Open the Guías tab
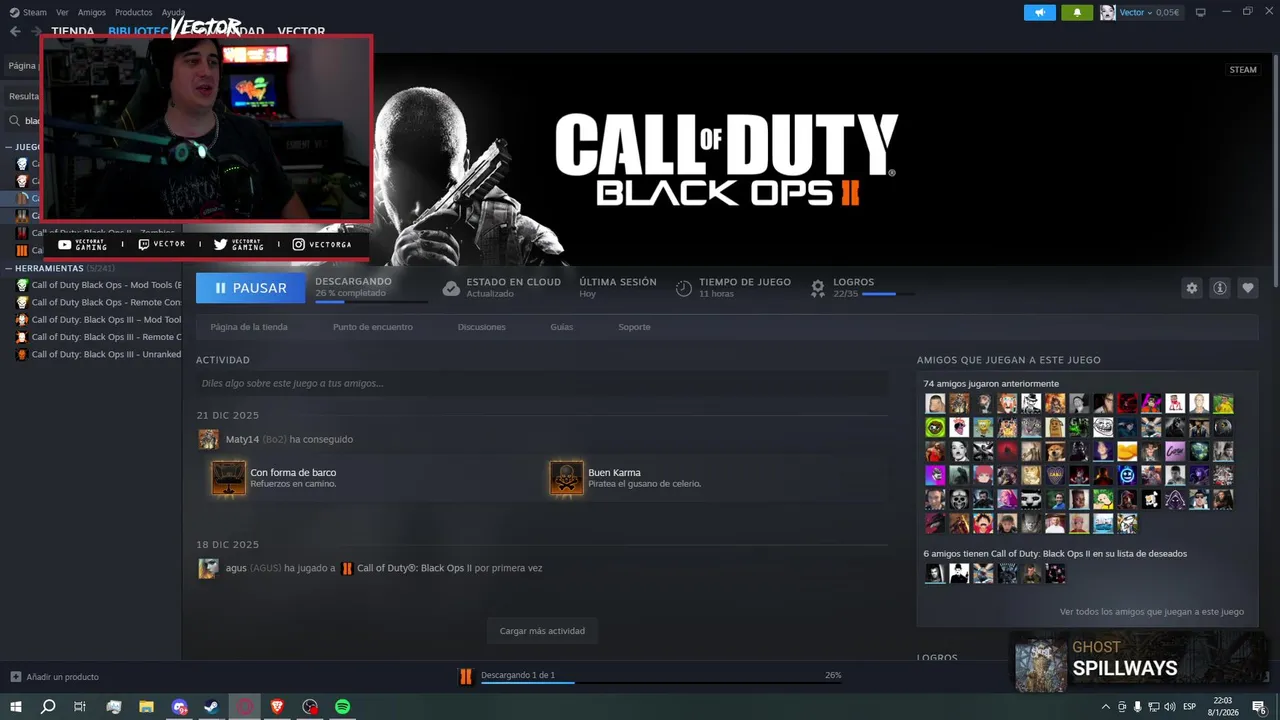This screenshot has width=1280, height=720. [562, 327]
